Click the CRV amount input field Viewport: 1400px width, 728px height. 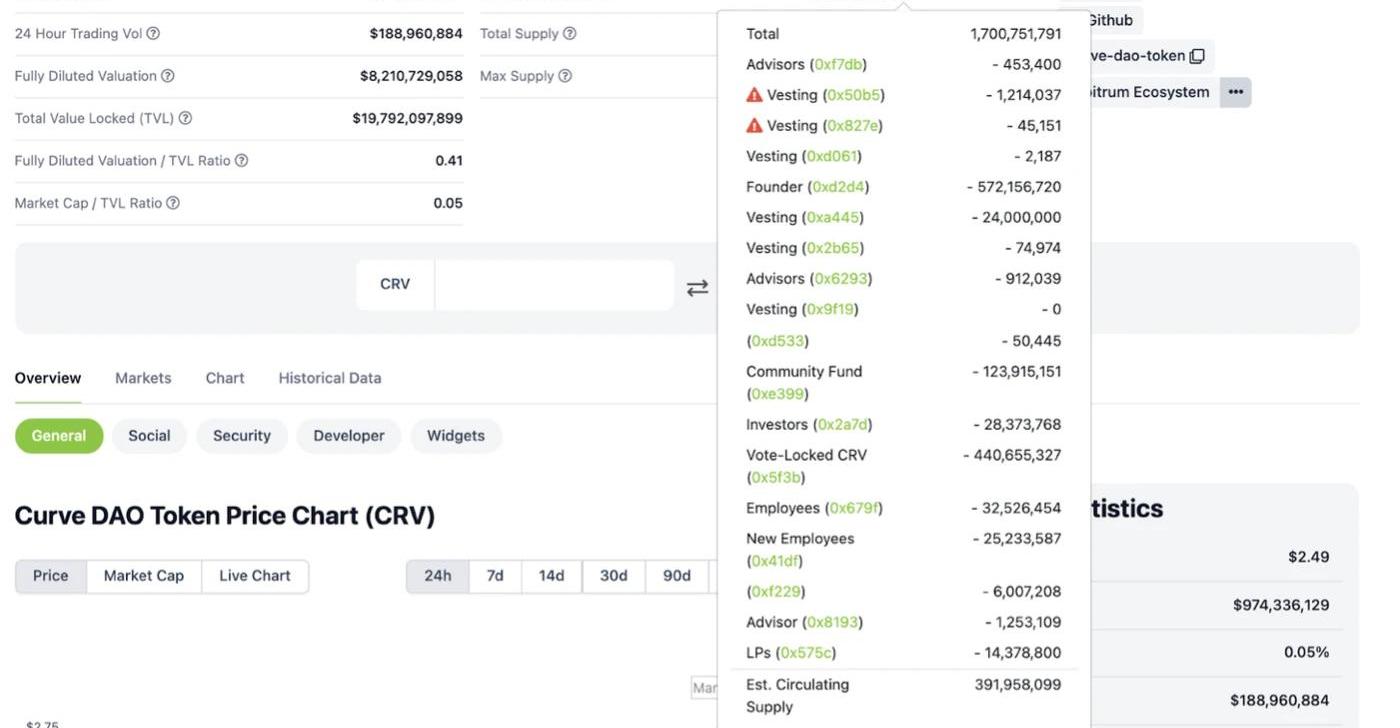554,285
